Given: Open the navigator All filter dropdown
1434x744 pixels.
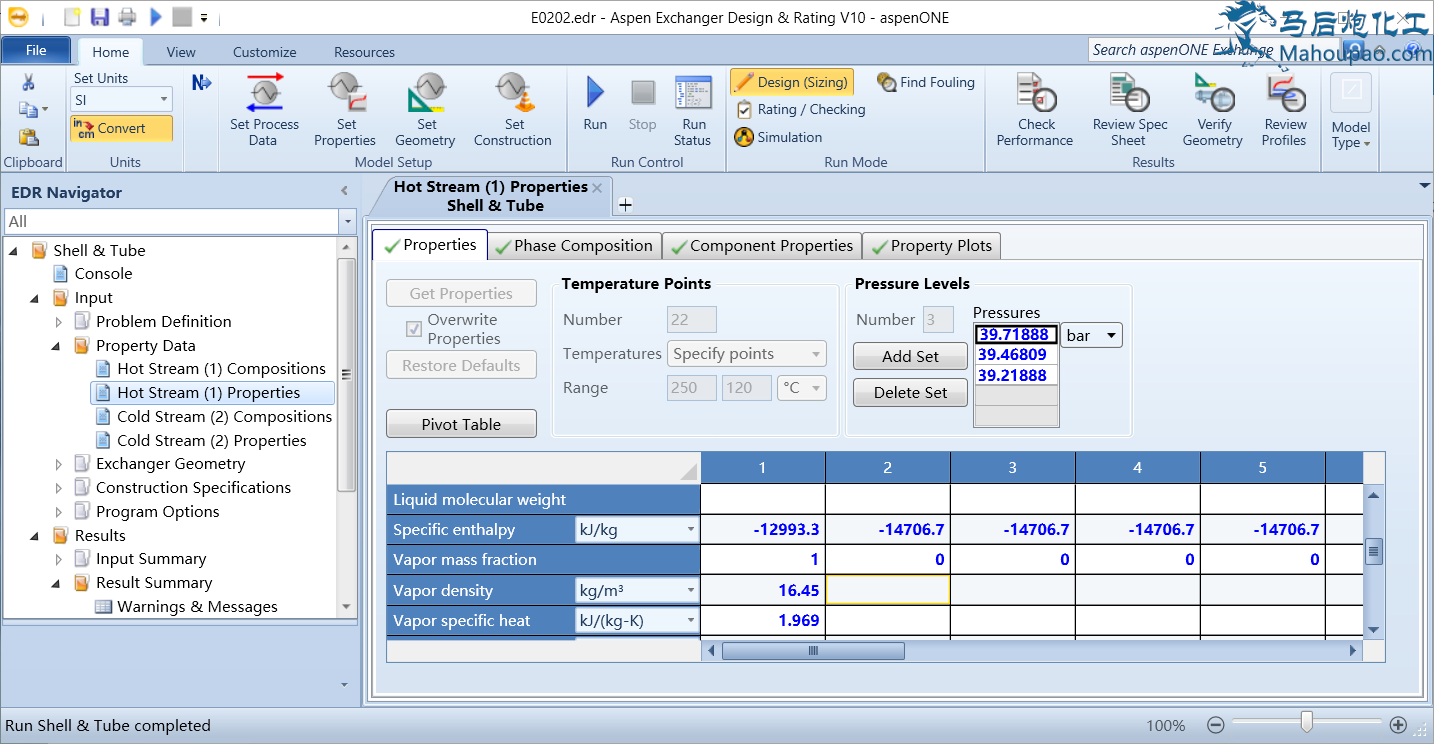Looking at the screenshot, I should tap(347, 221).
